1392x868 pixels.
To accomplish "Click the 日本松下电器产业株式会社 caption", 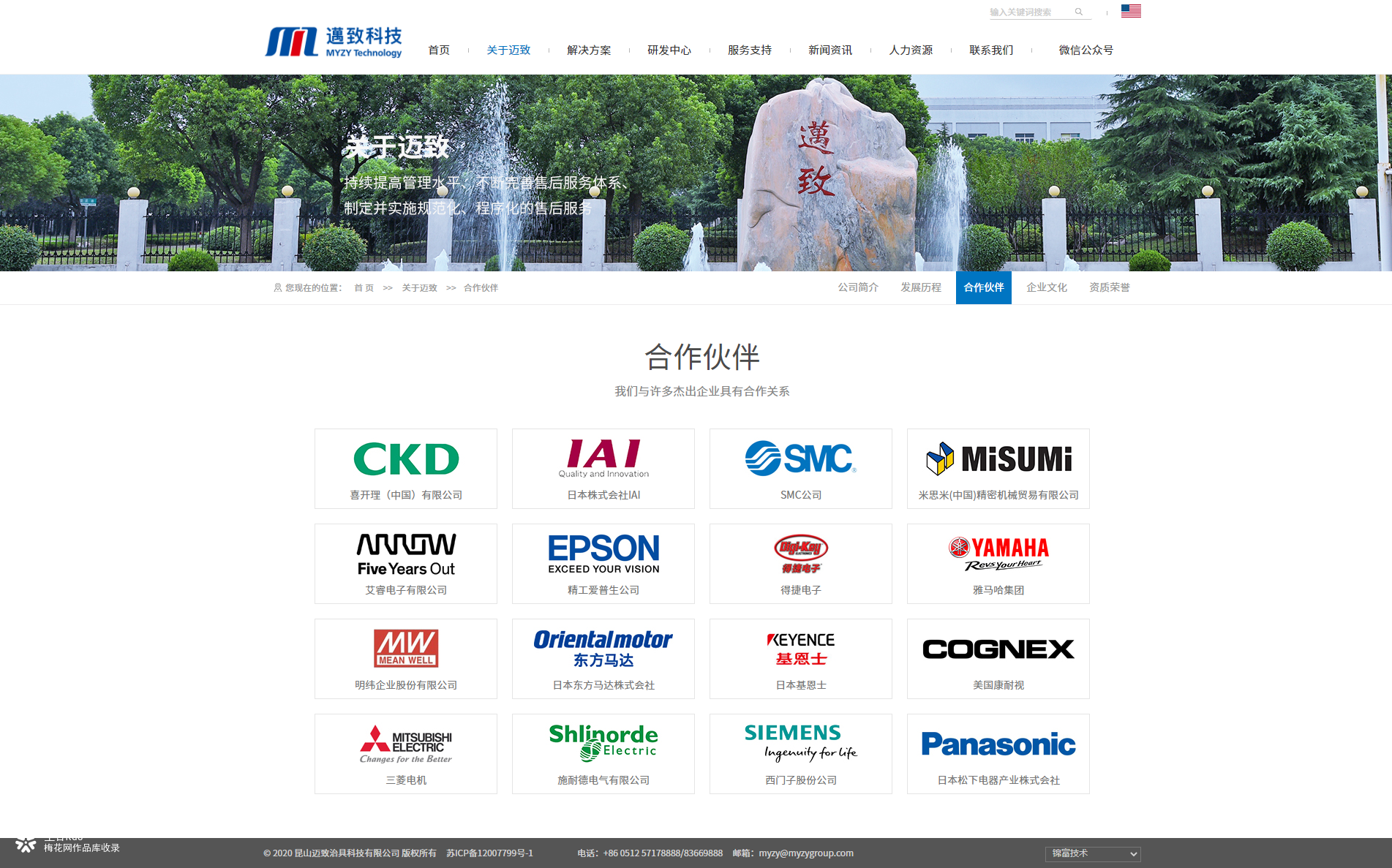I will pyautogui.click(x=998, y=780).
